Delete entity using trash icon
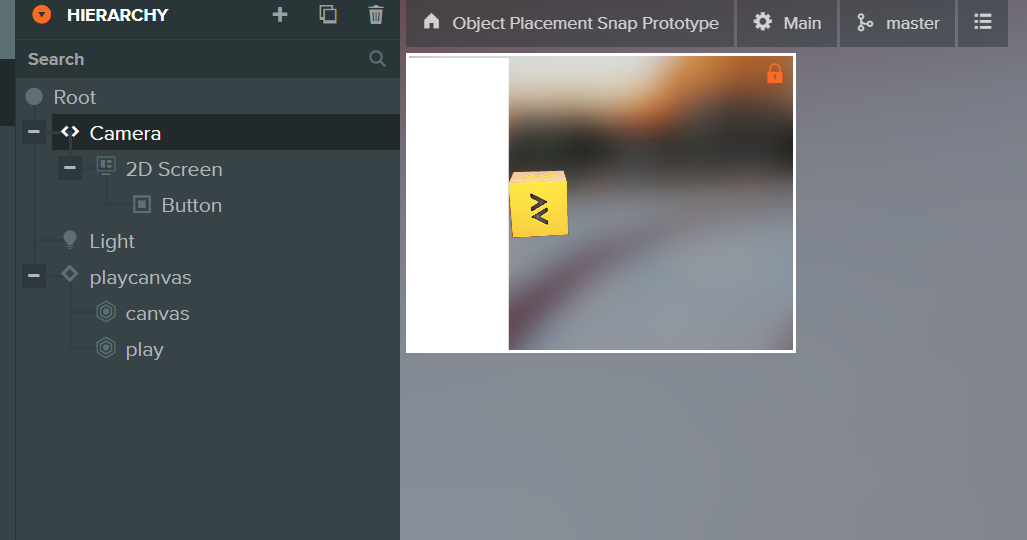1027x540 pixels. pos(375,14)
